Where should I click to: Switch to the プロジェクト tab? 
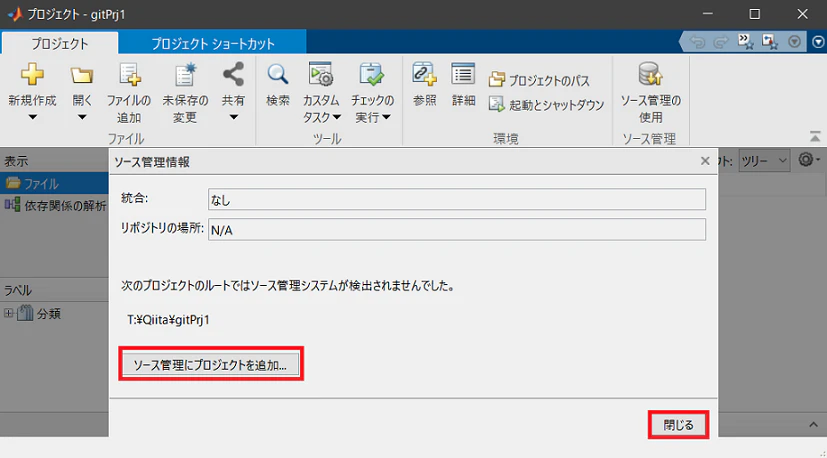point(60,43)
